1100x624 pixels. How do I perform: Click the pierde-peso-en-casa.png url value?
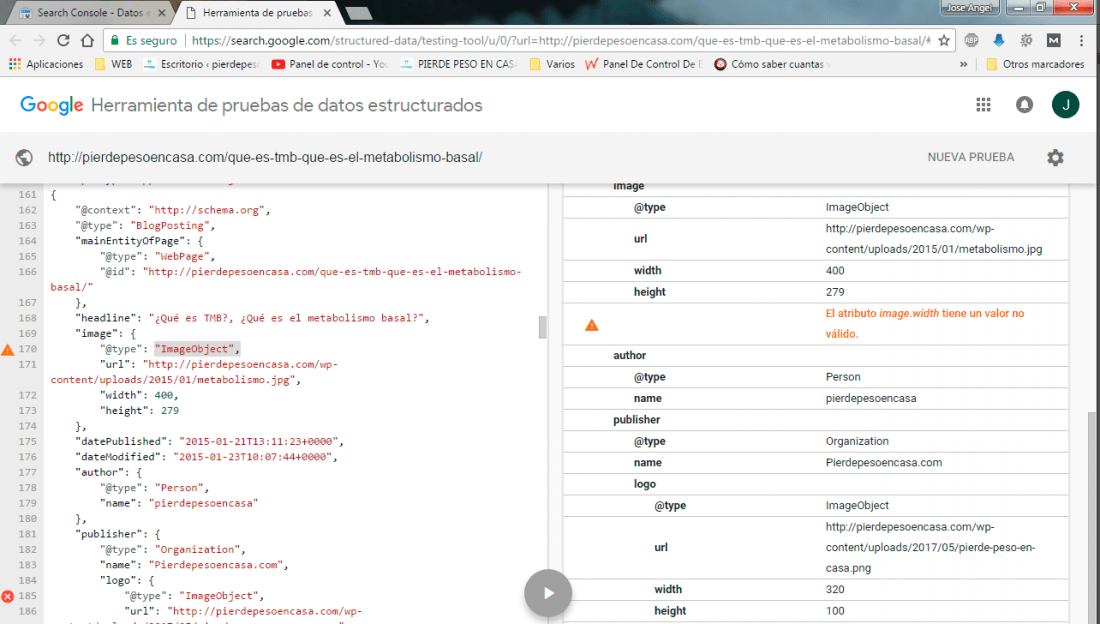pyautogui.click(x=930, y=547)
